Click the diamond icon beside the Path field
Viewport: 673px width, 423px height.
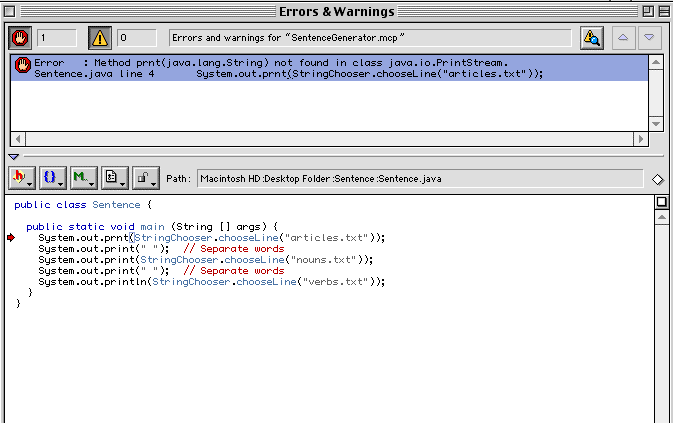tap(658, 179)
